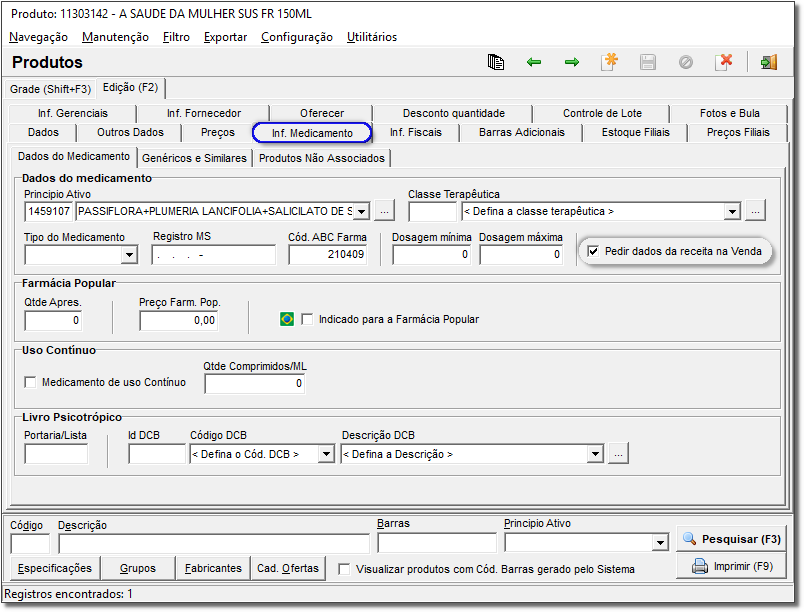This screenshot has width=804, height=612.
Task: Click ellipsis button beside Principio Ativo
Action: 385,211
